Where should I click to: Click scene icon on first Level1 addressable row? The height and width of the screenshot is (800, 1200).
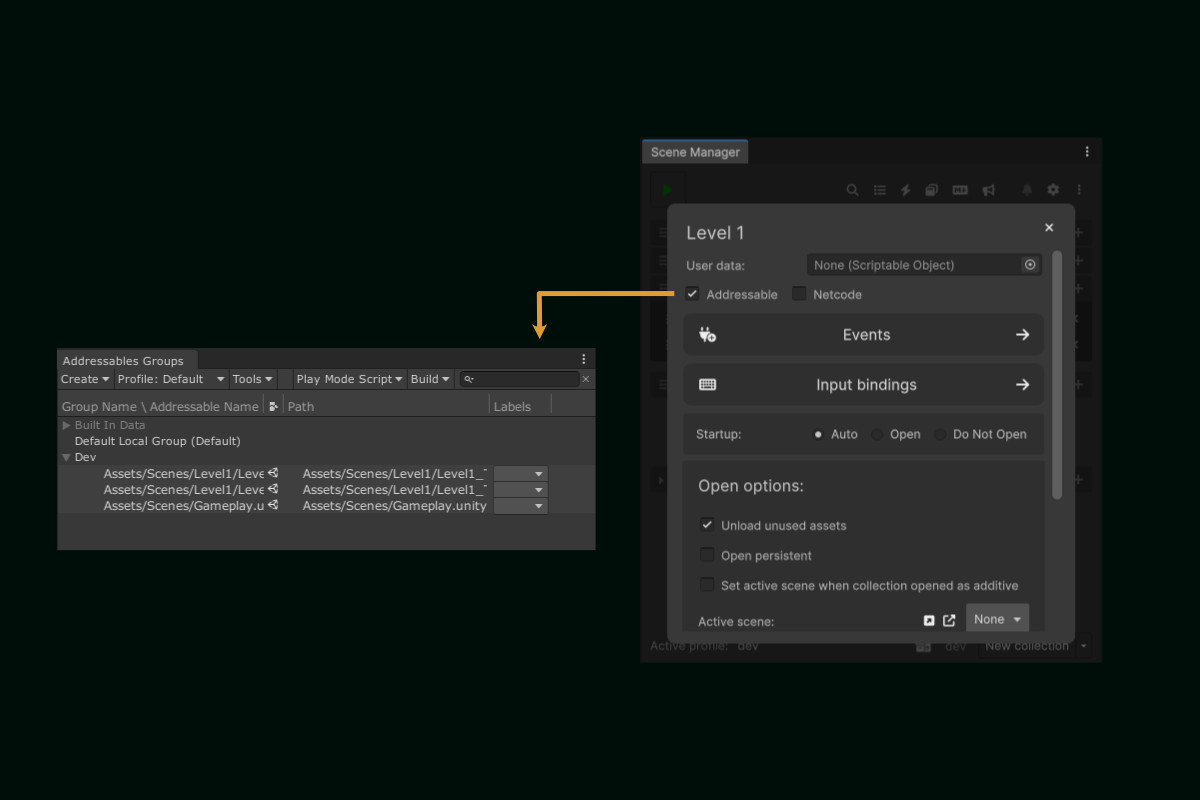click(x=273, y=473)
